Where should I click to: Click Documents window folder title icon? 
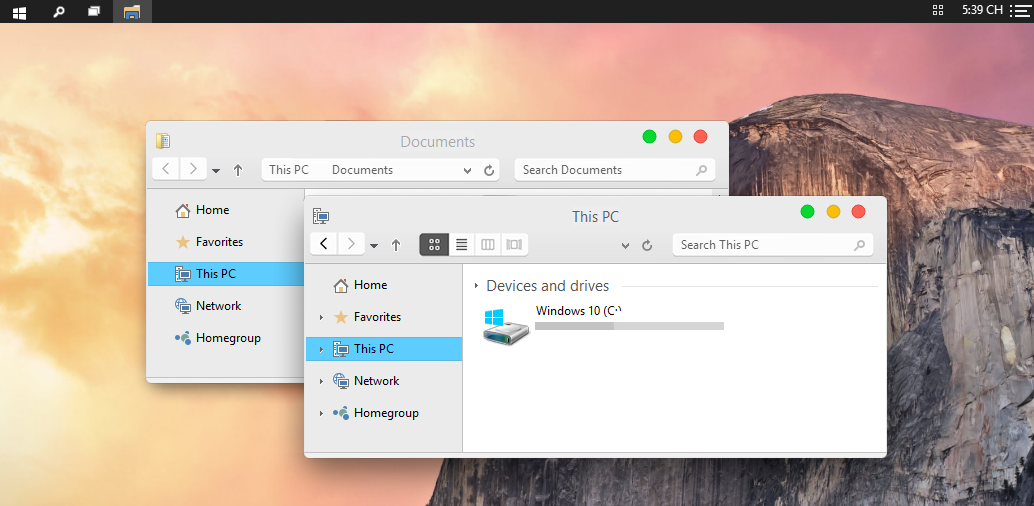163,141
